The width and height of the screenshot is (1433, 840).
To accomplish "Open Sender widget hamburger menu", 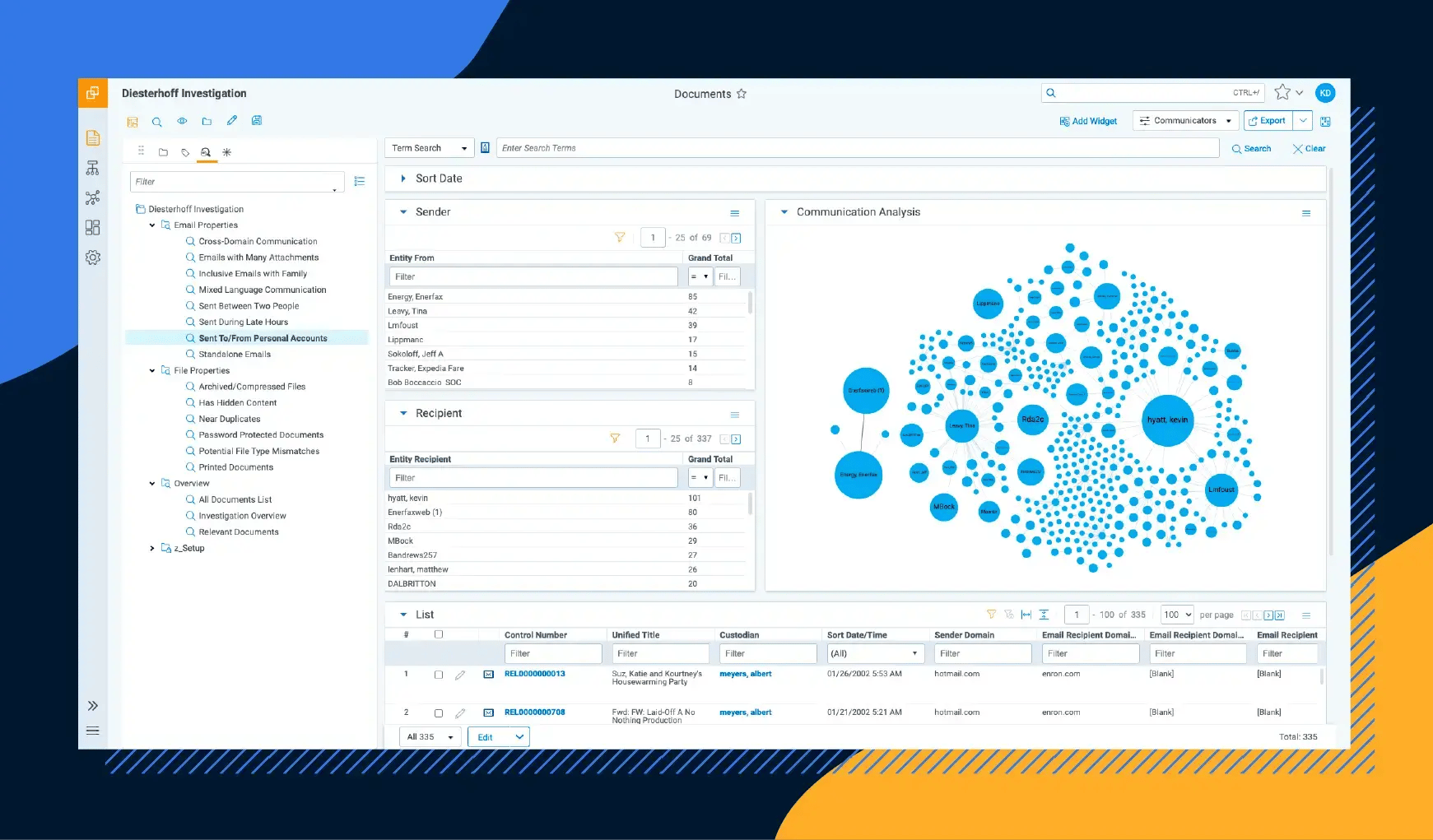I will [735, 213].
